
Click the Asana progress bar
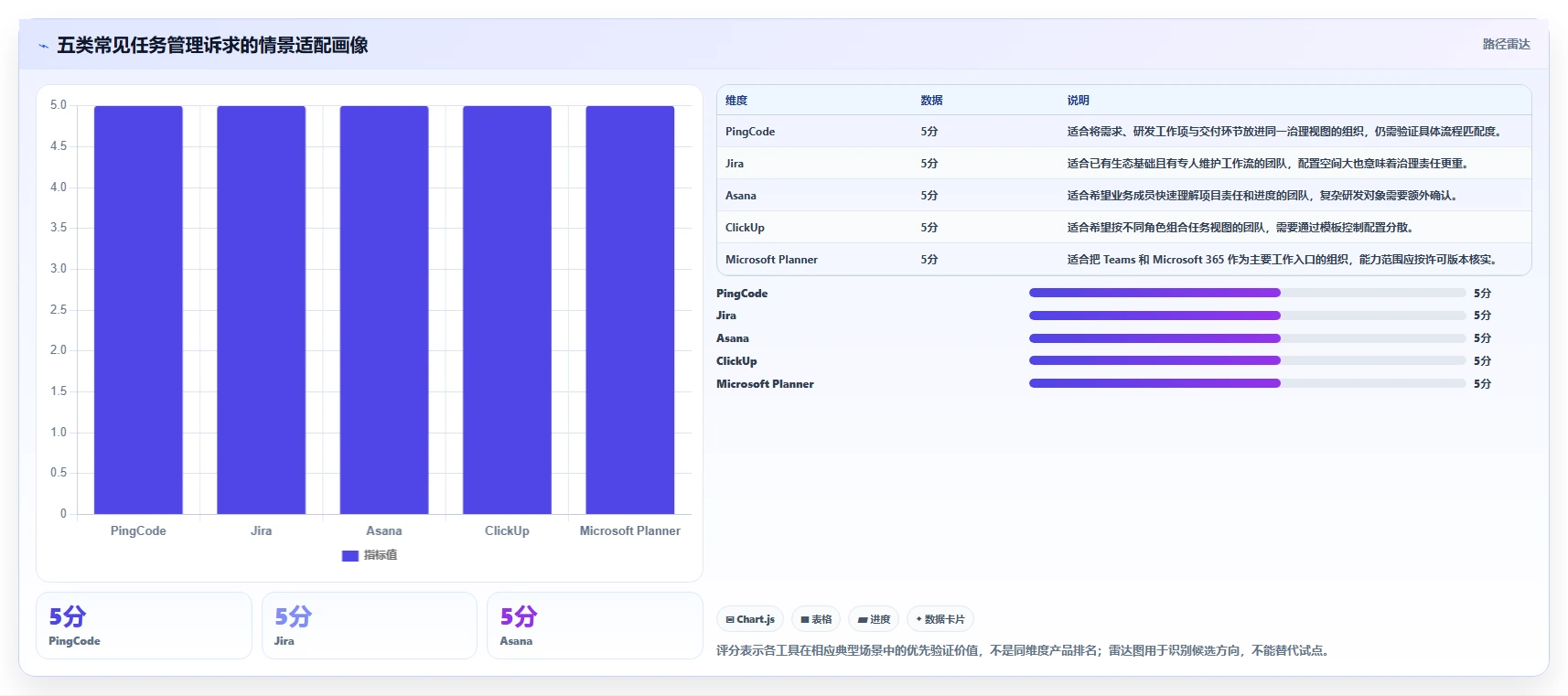1247,338
